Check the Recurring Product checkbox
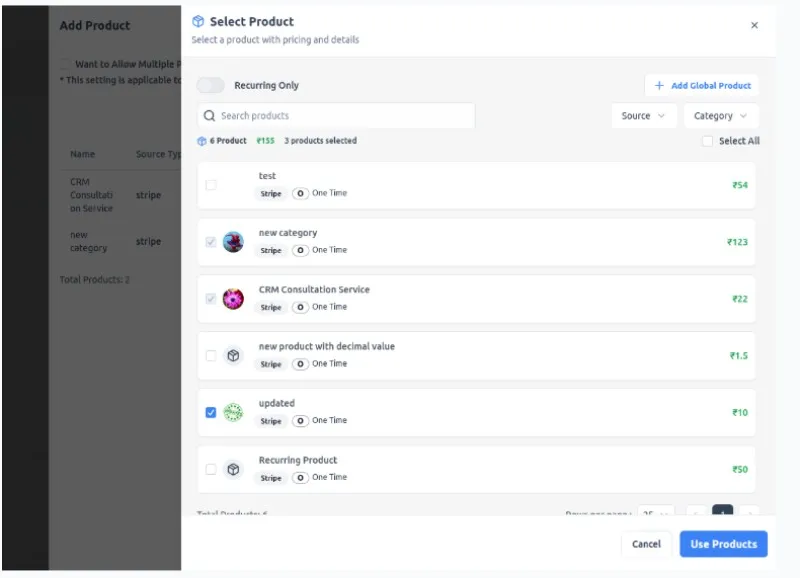Image resolution: width=800 pixels, height=578 pixels. pos(211,469)
